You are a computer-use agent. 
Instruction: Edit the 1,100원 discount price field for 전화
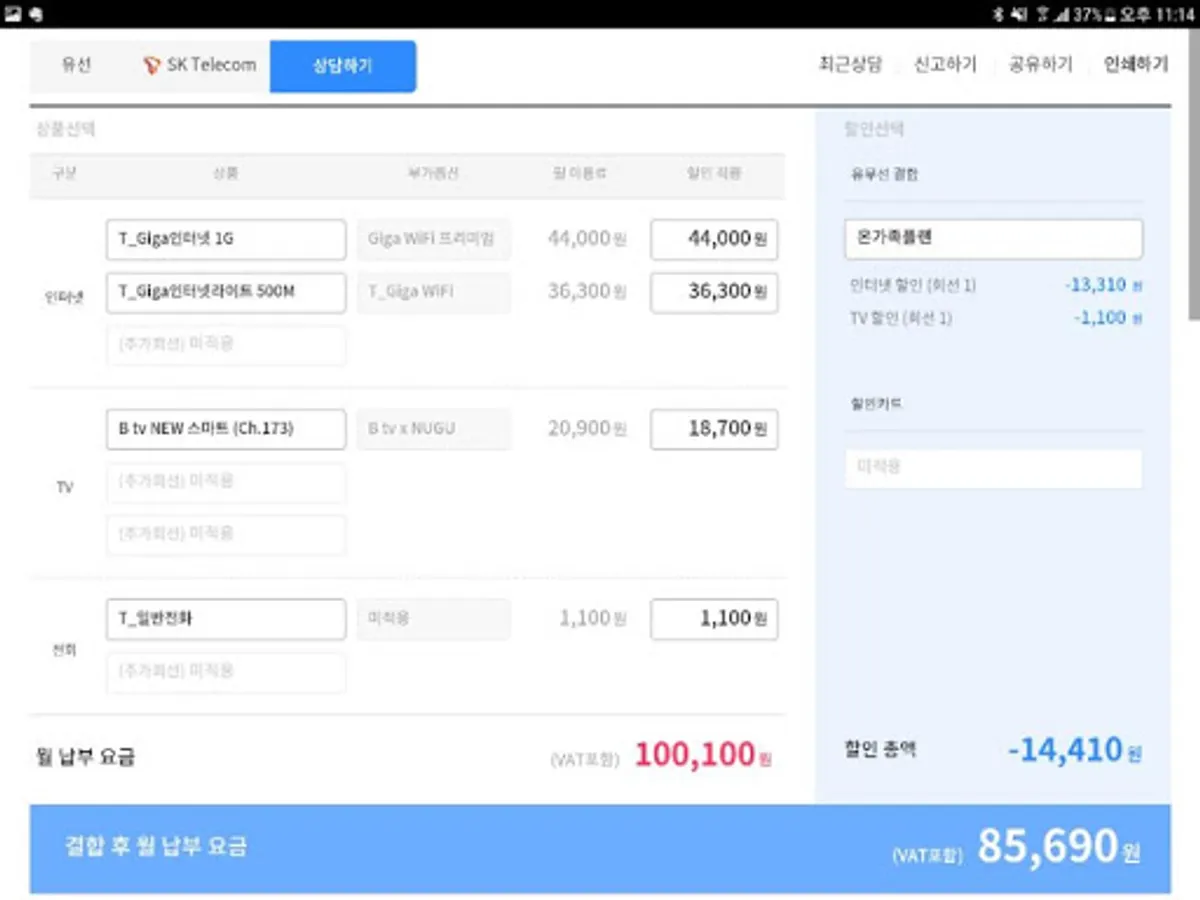[714, 619]
